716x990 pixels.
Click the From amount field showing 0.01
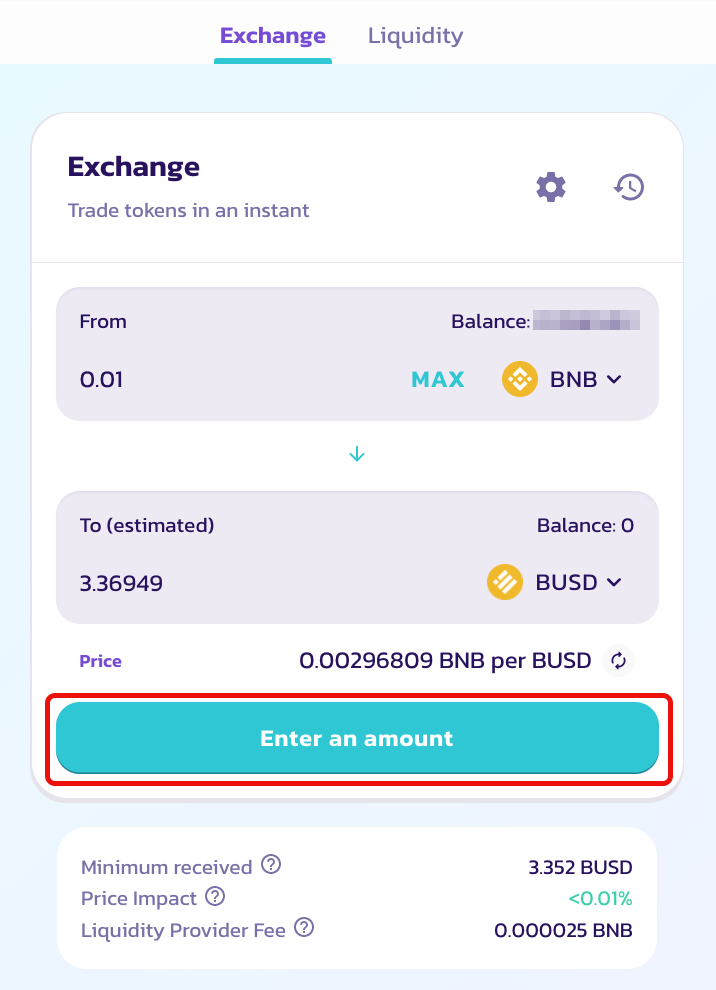tap(240, 379)
